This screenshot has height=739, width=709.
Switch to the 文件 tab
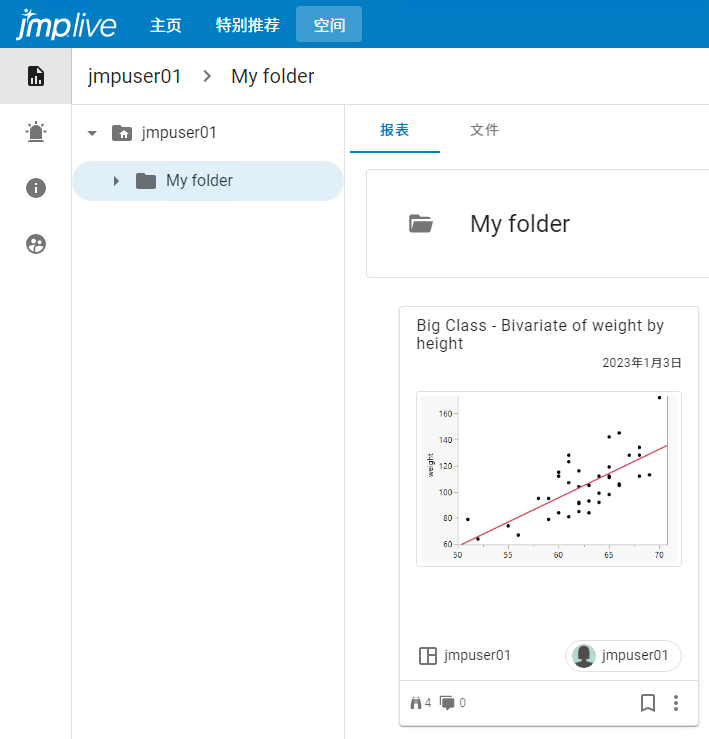(x=484, y=130)
